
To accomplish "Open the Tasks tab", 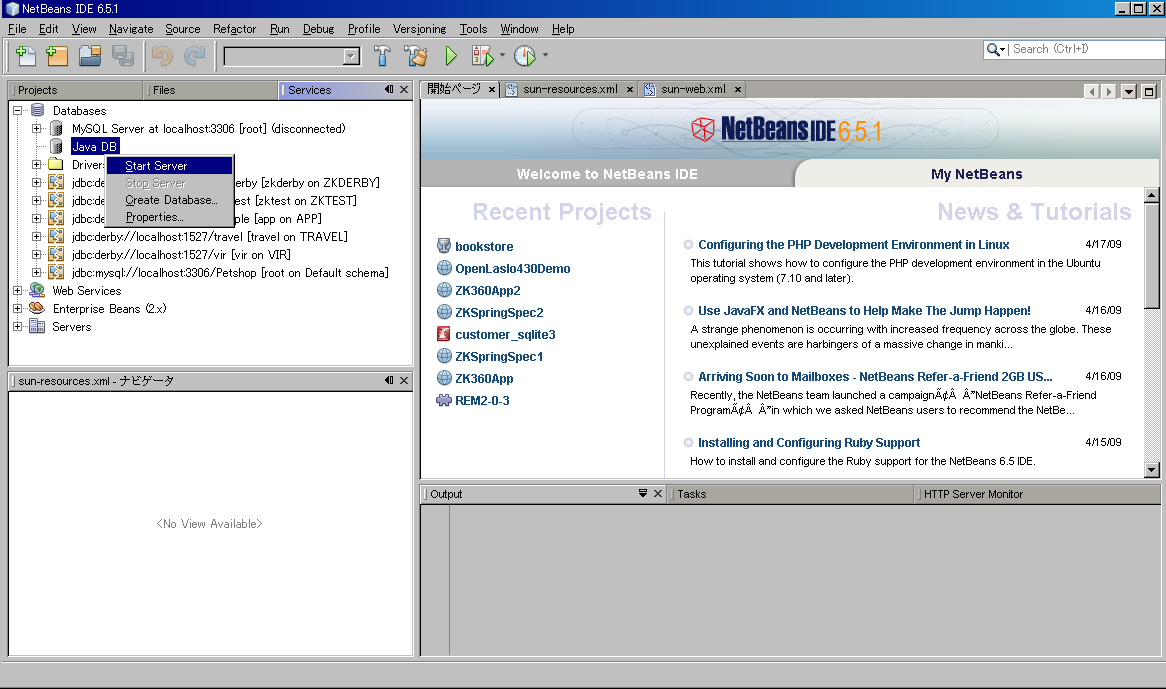I will pos(791,494).
